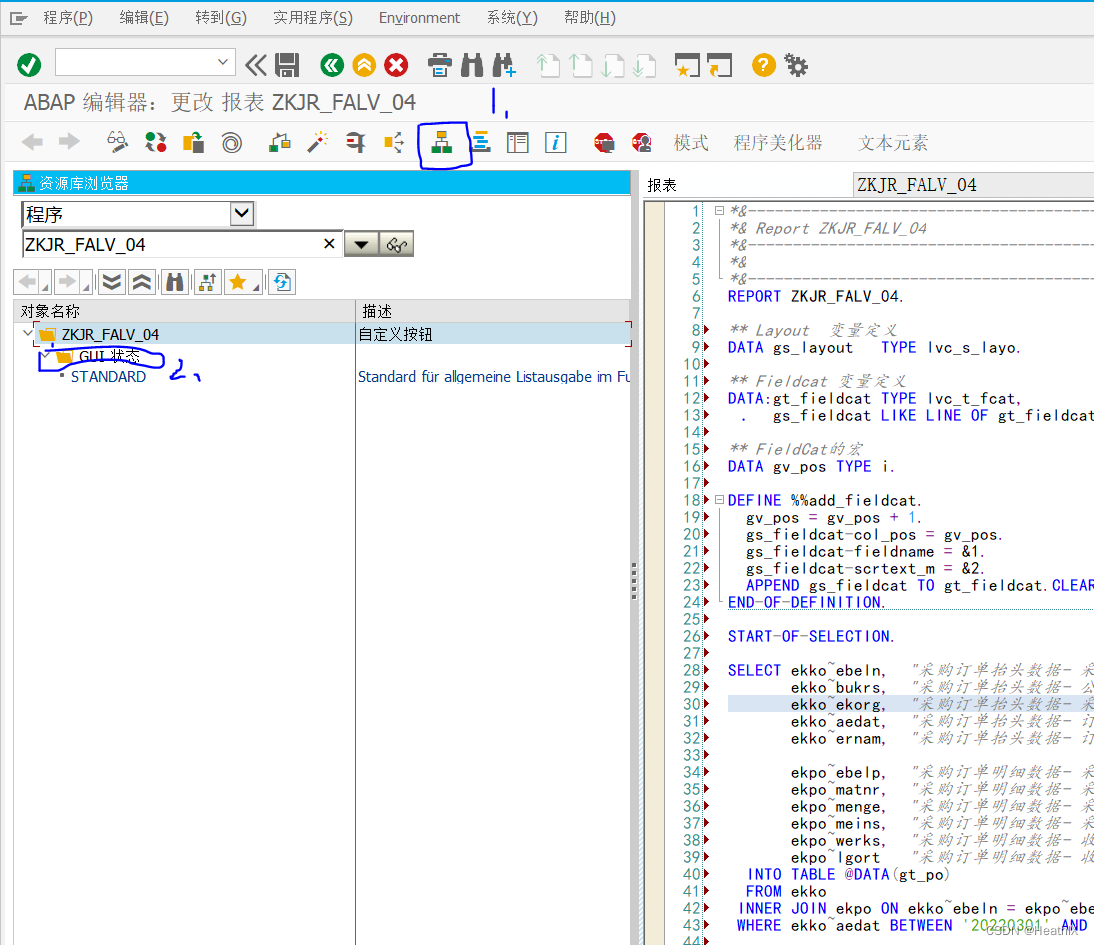Open the circled object list (显示对象列表) icon
The image size is (1094, 945).
(x=444, y=143)
